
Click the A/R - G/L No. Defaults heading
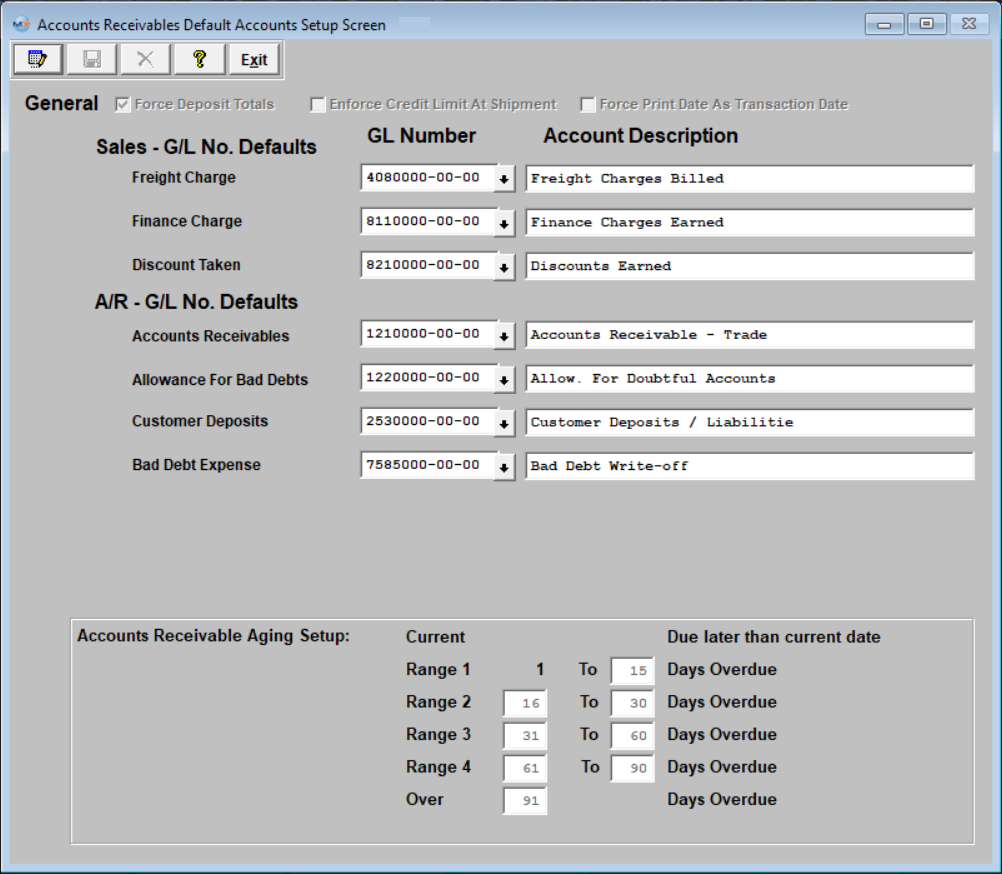[196, 302]
